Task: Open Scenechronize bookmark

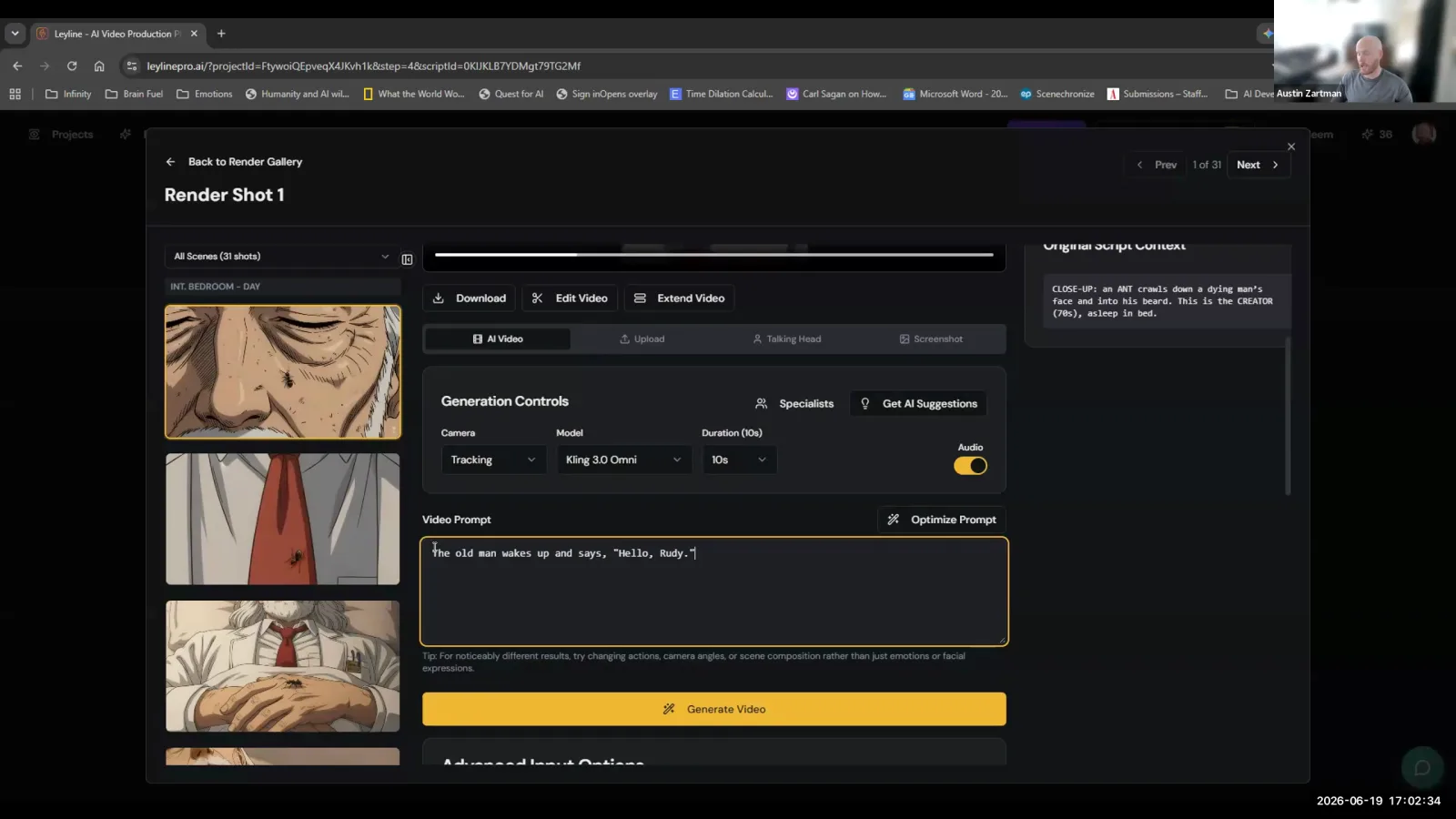Action: click(1057, 94)
